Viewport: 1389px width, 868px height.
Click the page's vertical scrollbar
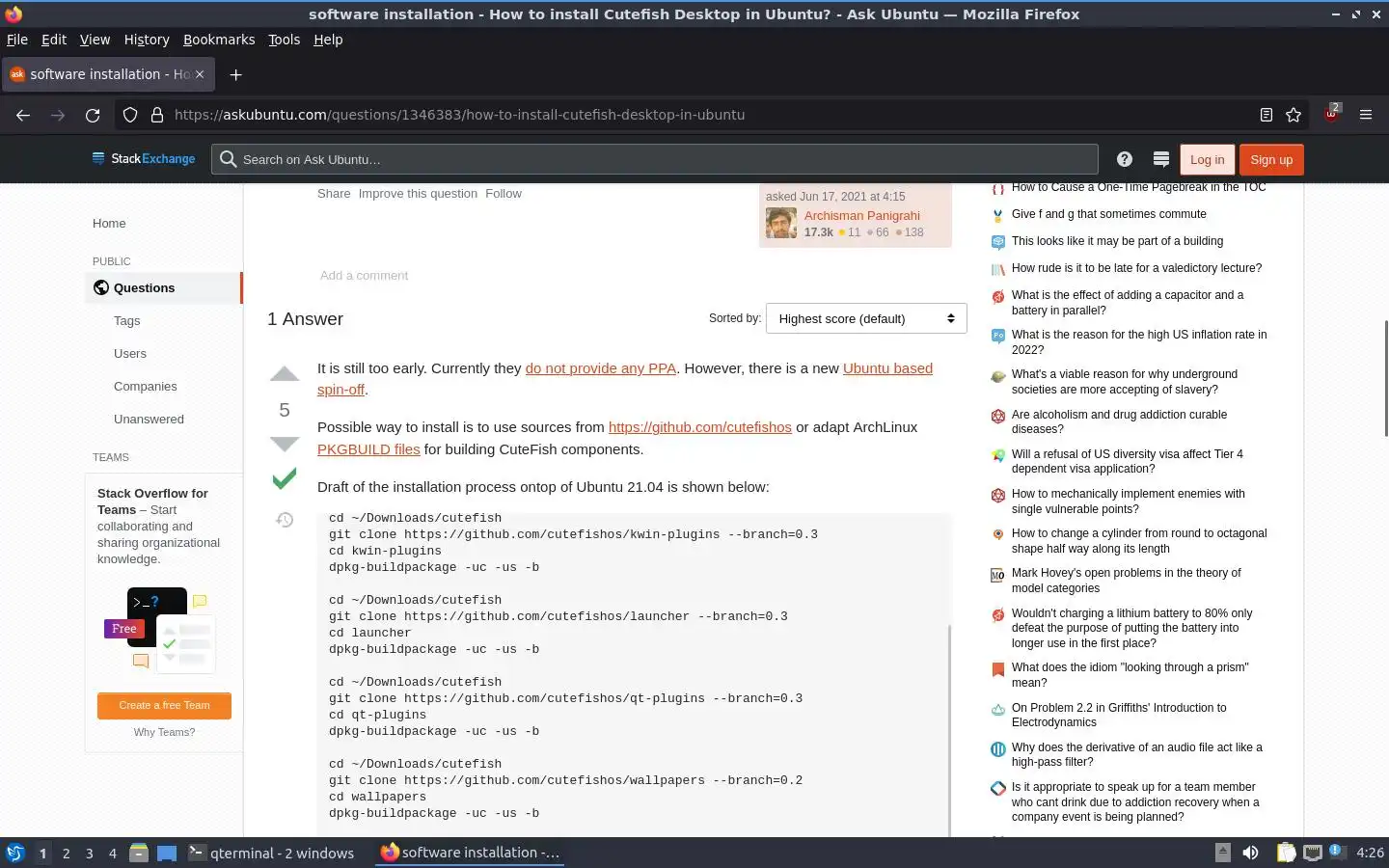tap(1385, 378)
